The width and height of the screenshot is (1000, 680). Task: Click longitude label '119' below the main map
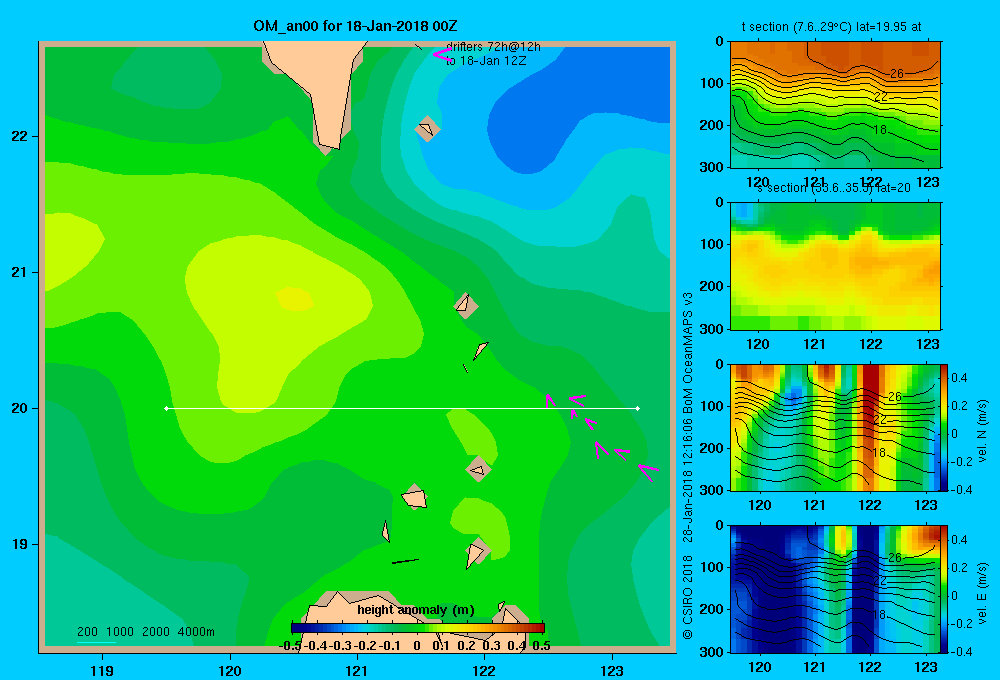[x=102, y=670]
